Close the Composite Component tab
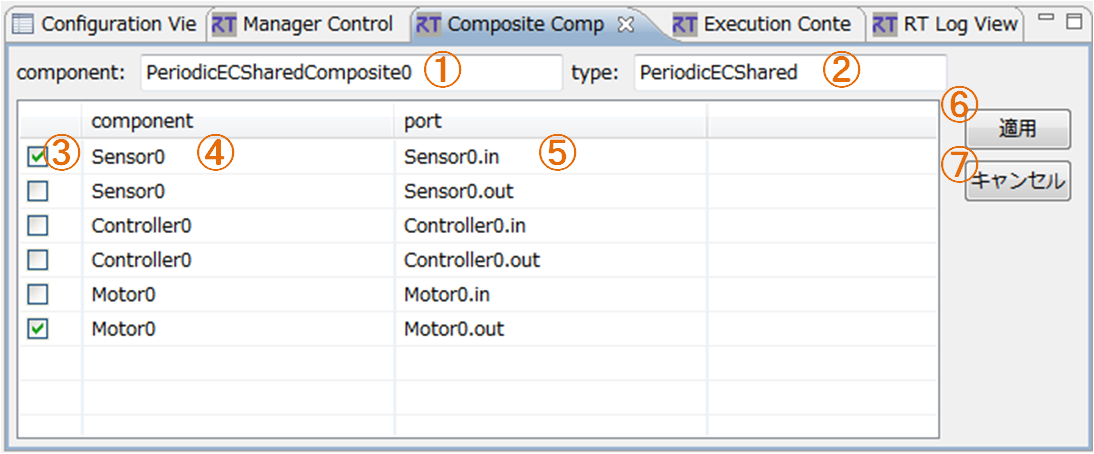The width and height of the screenshot is (1094, 454). [627, 25]
